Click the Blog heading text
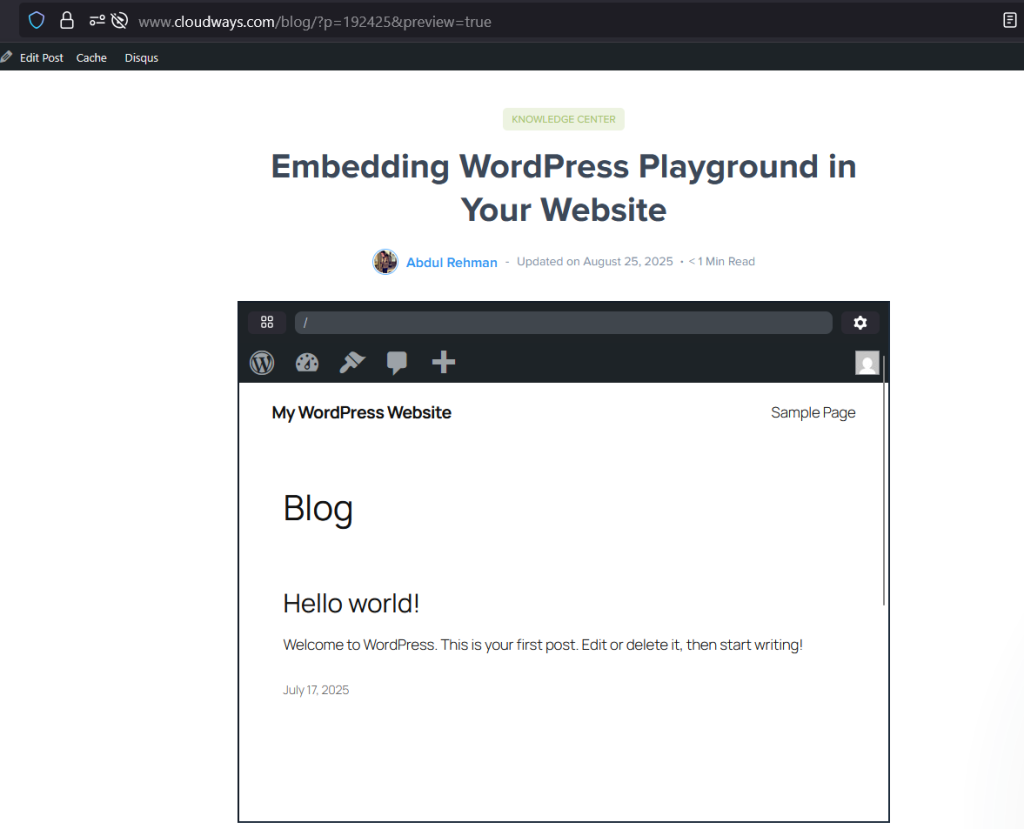The height and width of the screenshot is (829, 1024). pyautogui.click(x=318, y=508)
